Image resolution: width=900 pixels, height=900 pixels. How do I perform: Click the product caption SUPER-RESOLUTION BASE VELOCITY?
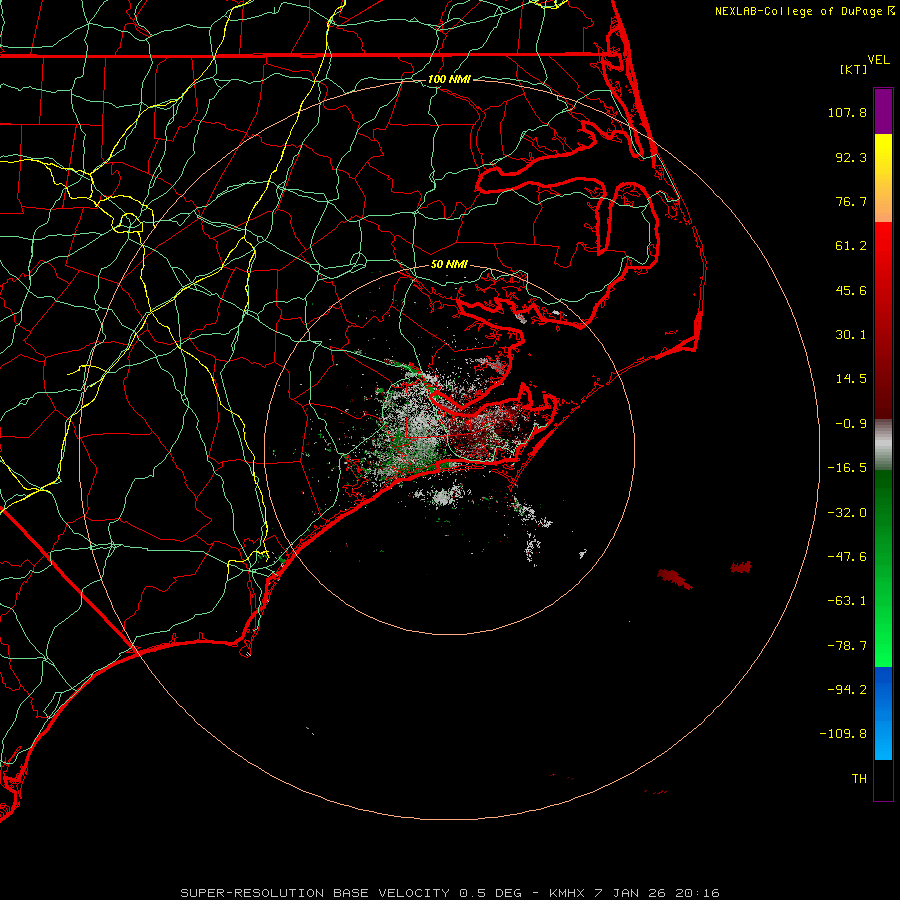tap(315, 893)
